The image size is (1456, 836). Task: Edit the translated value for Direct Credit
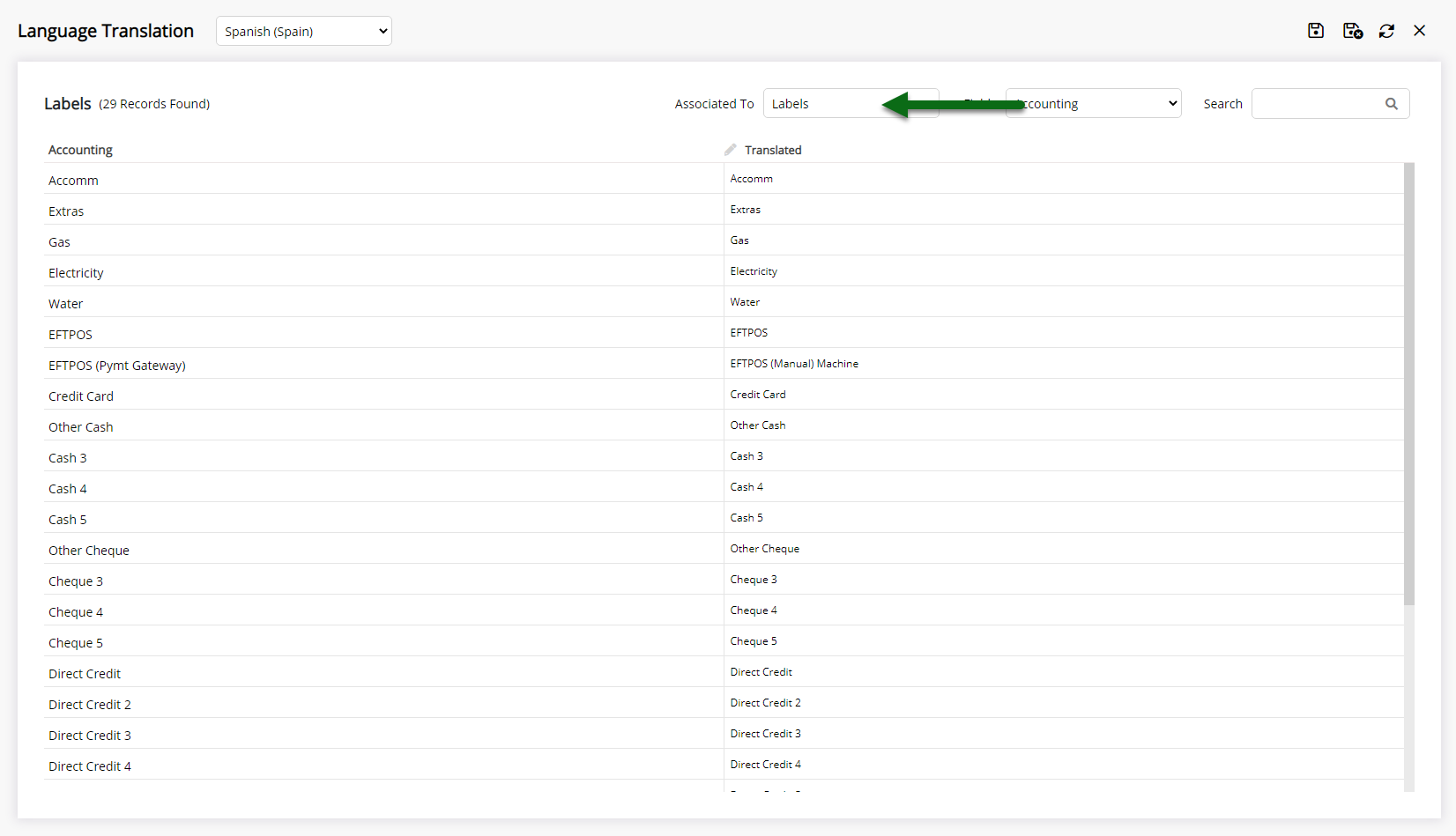[x=1064, y=672]
